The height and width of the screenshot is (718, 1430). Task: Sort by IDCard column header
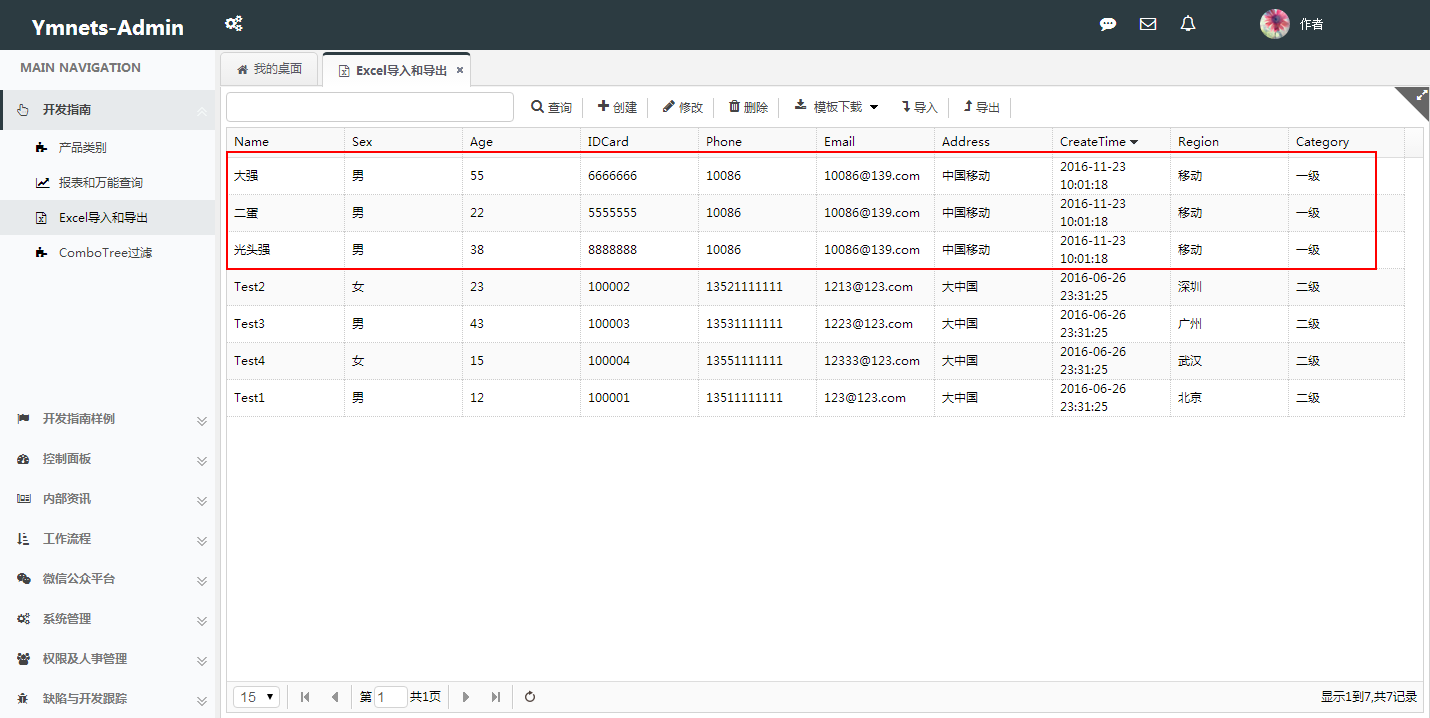click(x=640, y=142)
